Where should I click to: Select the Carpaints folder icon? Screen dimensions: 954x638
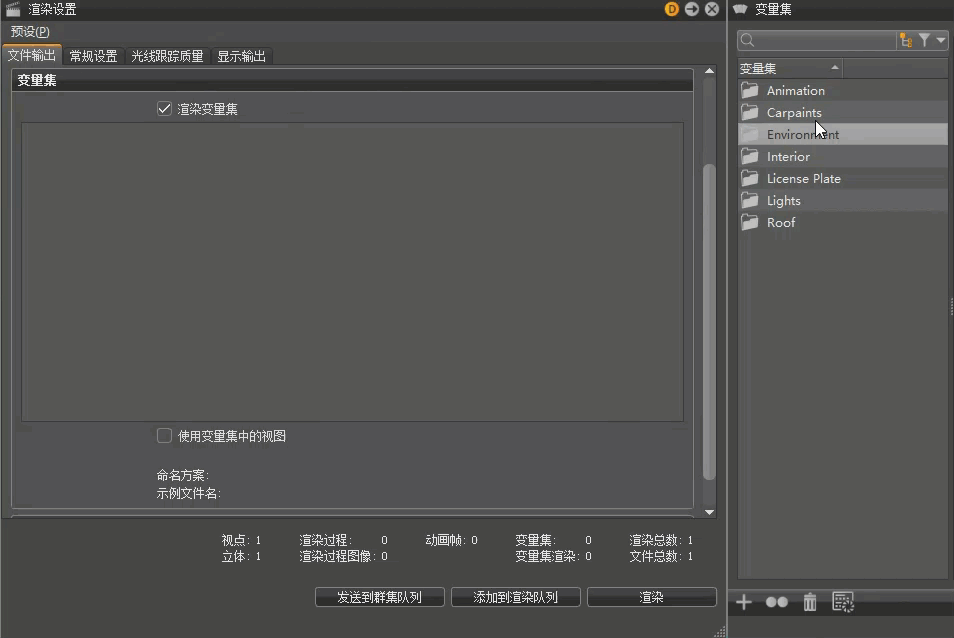pyautogui.click(x=750, y=113)
